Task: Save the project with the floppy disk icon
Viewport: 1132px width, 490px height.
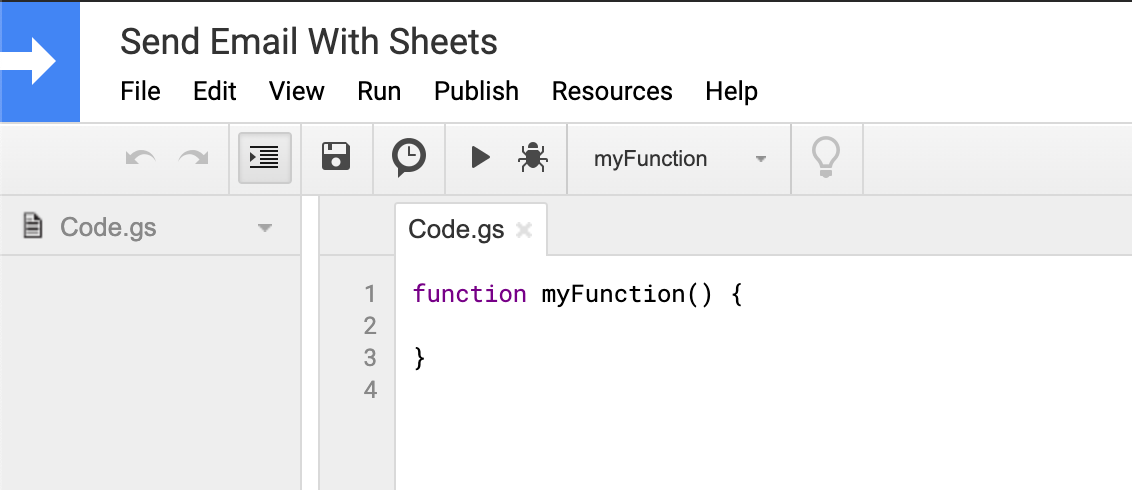Action: point(336,157)
